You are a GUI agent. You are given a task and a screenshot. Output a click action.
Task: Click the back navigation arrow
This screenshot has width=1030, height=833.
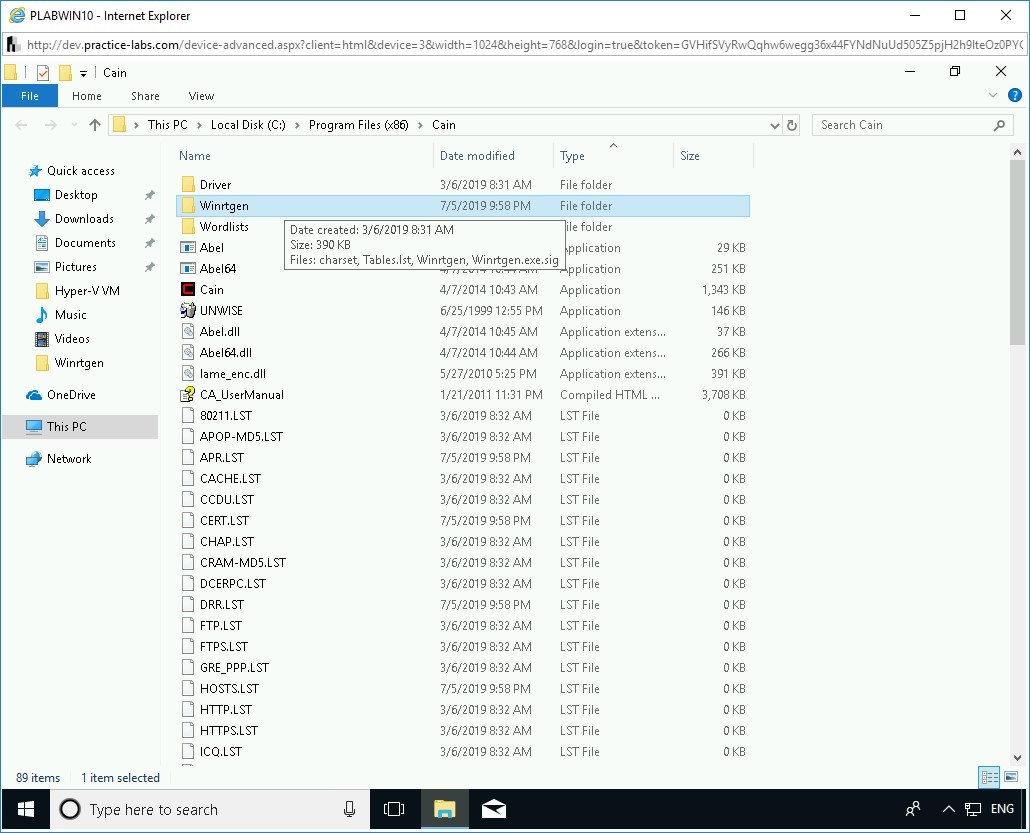22,124
